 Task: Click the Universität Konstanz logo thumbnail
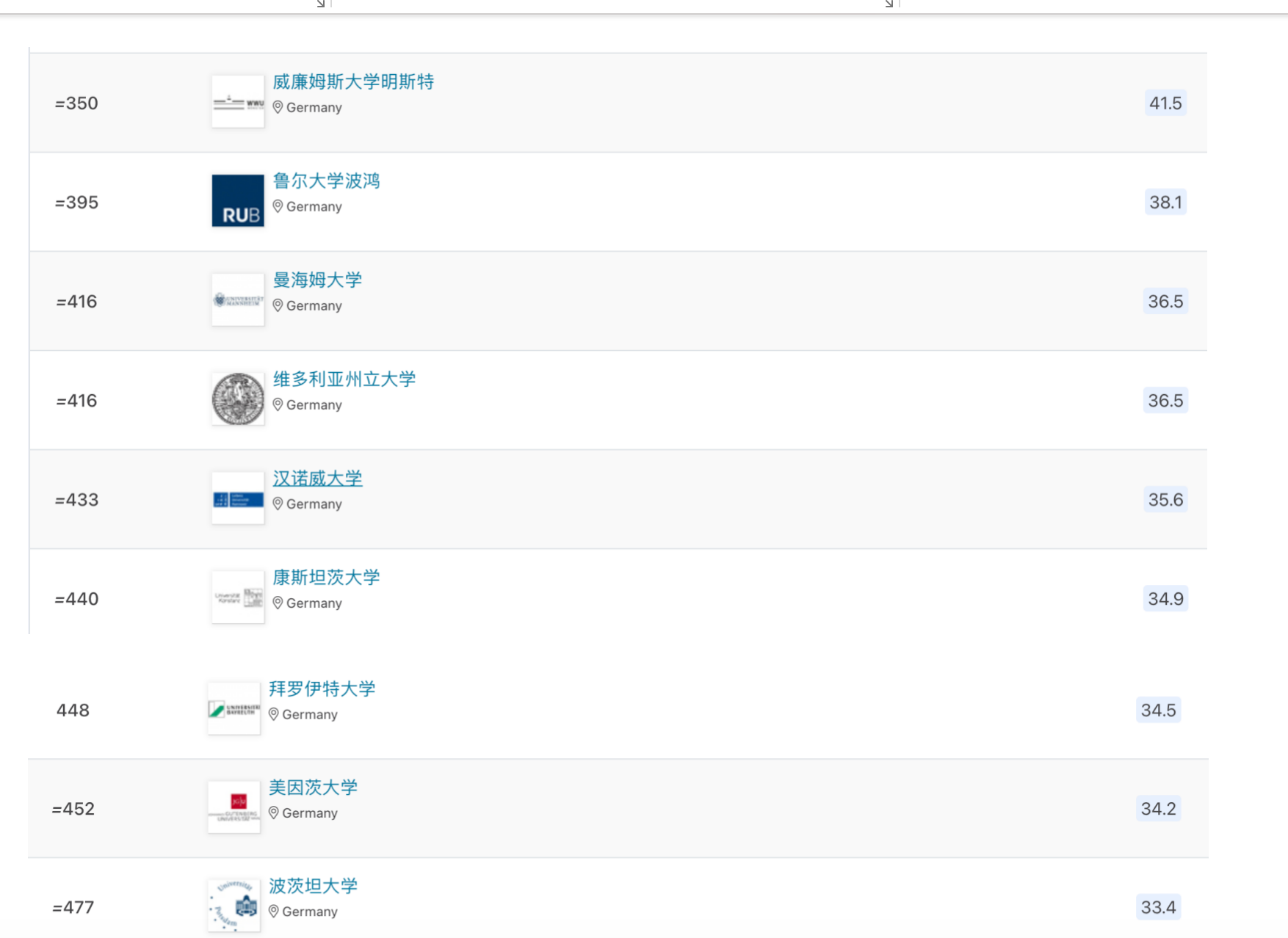pos(238,597)
